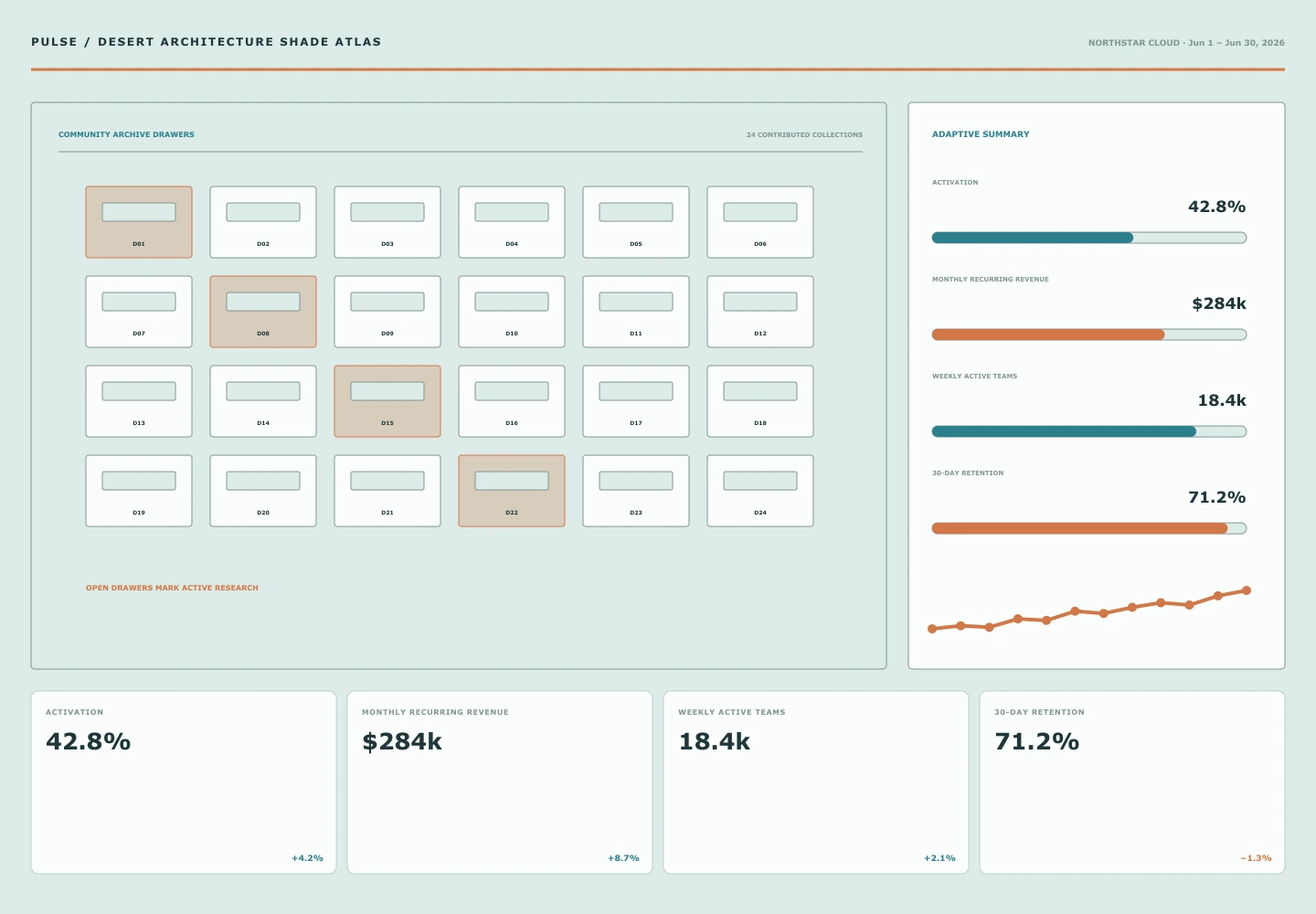Open drawer D20

point(263,491)
